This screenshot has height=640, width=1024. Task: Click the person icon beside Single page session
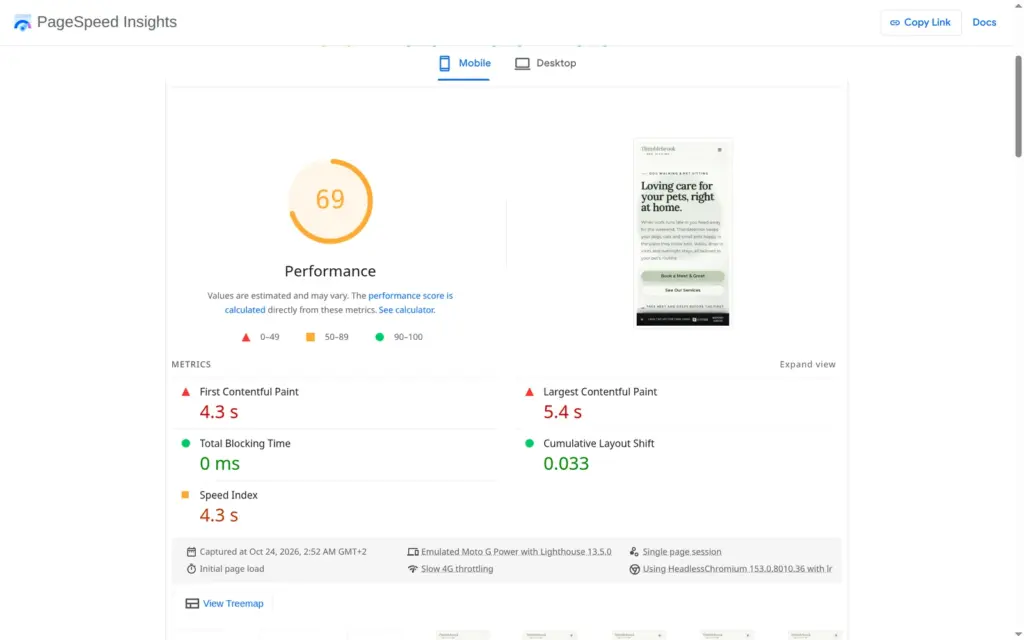pos(634,552)
